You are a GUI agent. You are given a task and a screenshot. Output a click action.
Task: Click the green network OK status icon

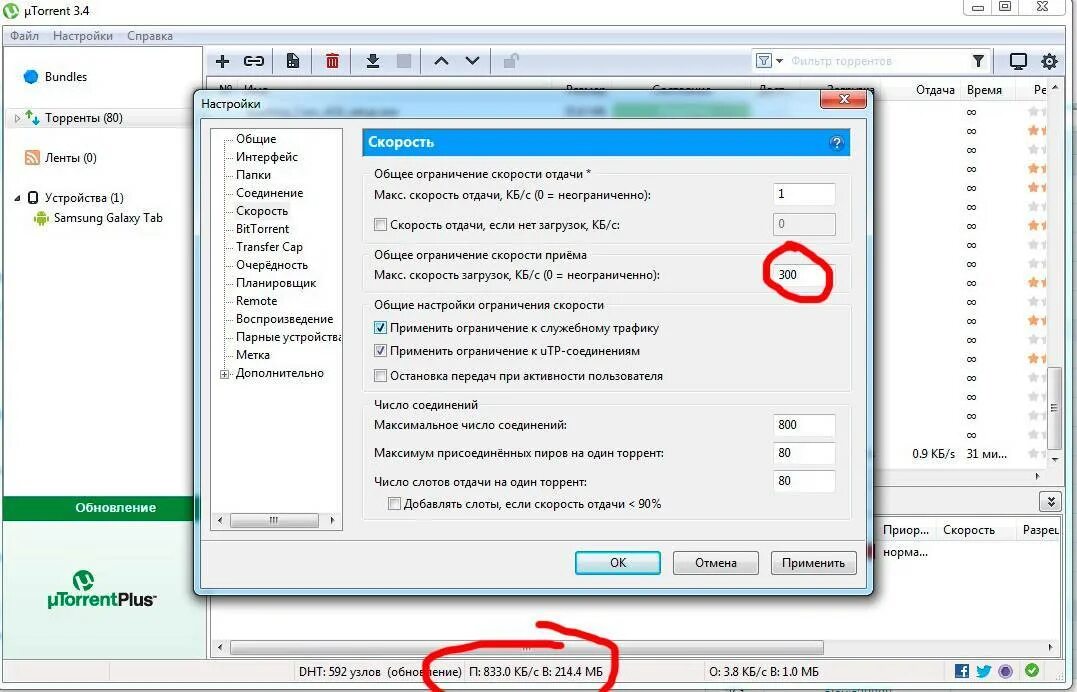pyautogui.click(x=1032, y=670)
